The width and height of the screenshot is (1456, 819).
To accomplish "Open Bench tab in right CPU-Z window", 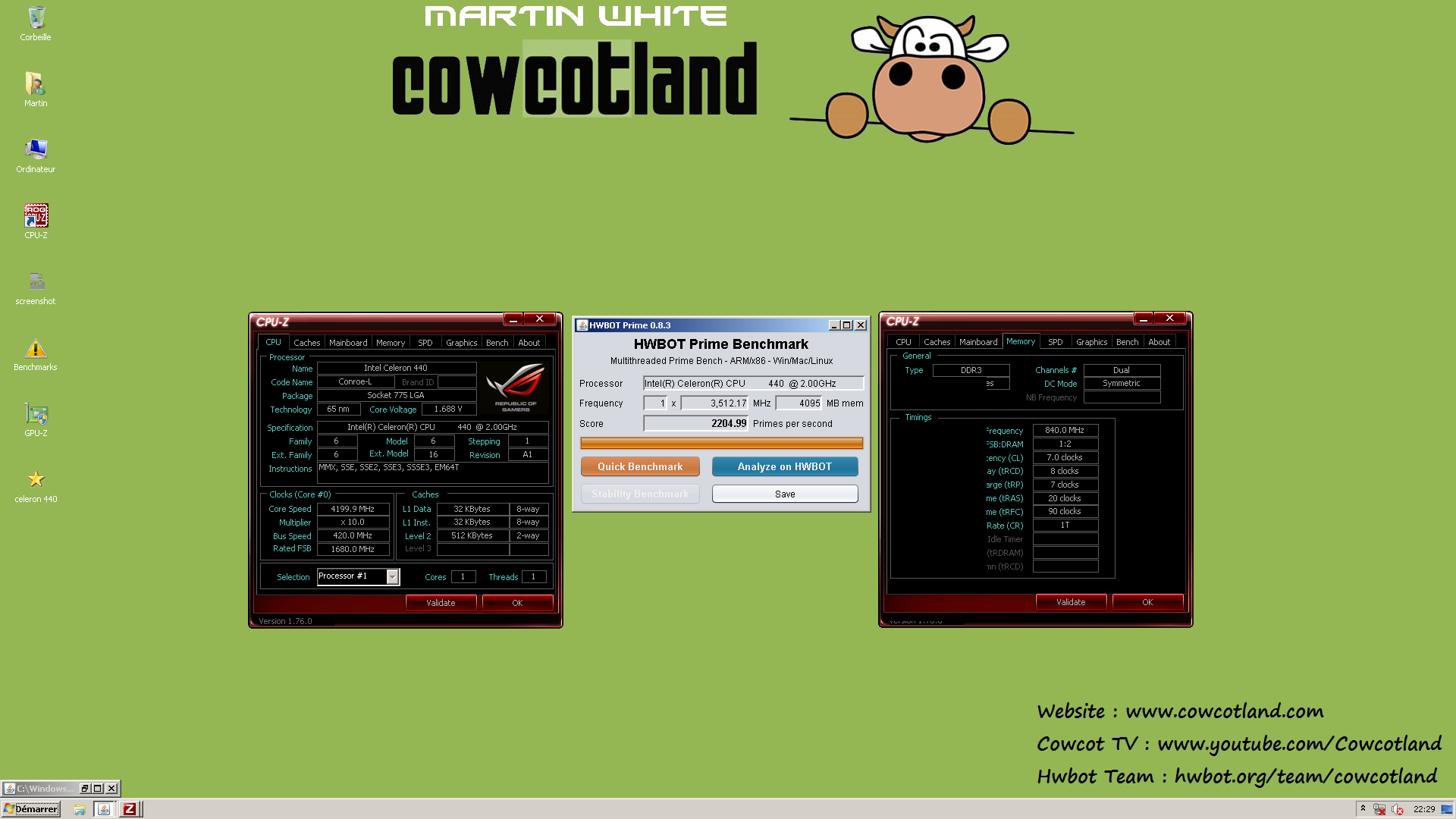I will click(1128, 342).
